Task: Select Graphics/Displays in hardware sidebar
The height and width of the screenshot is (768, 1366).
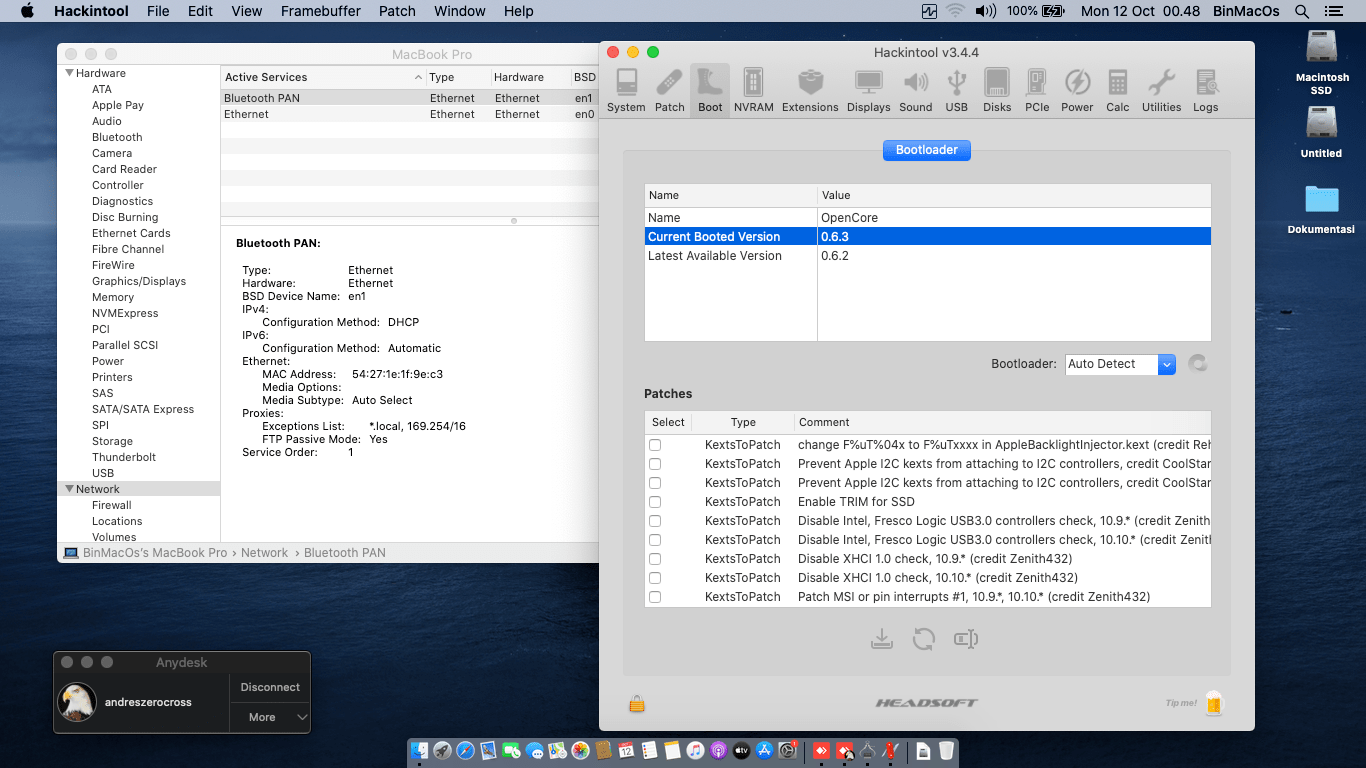Action: click(x=139, y=281)
